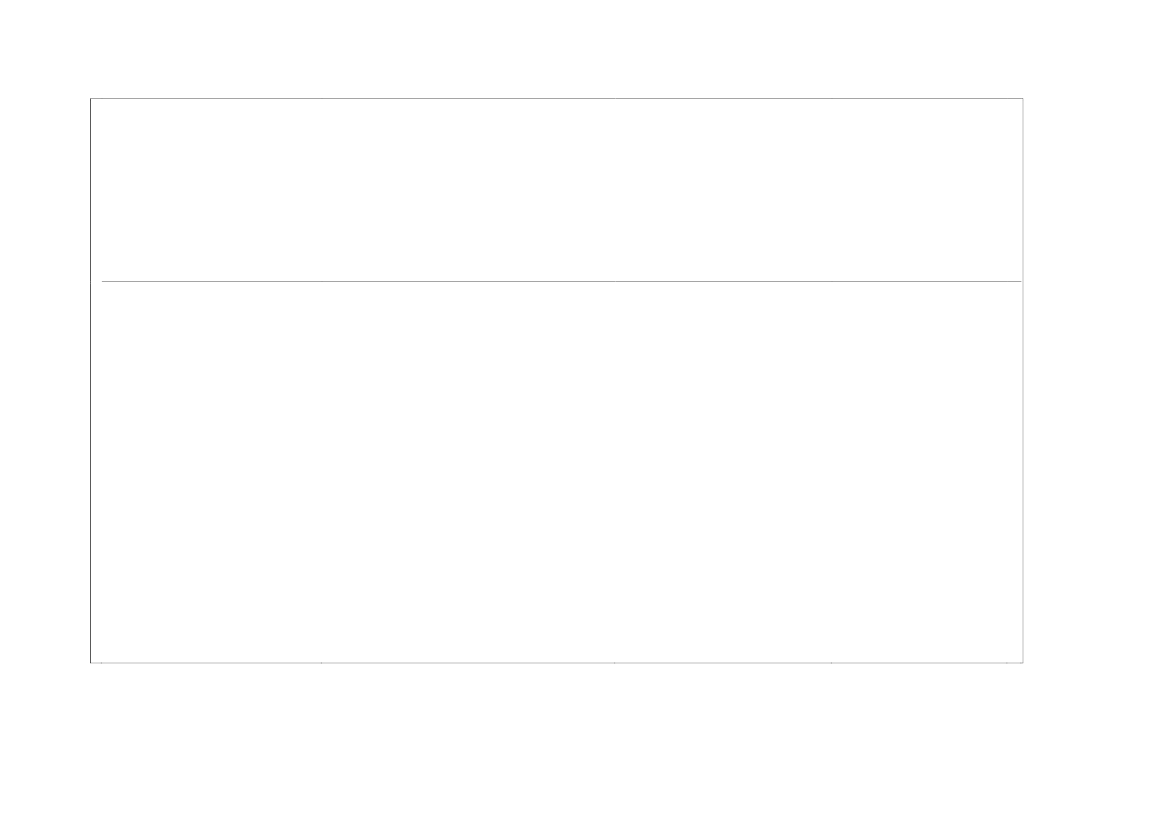Select the right end of the horizontal line
The height and width of the screenshot is (827, 1169).
coord(1020,281)
